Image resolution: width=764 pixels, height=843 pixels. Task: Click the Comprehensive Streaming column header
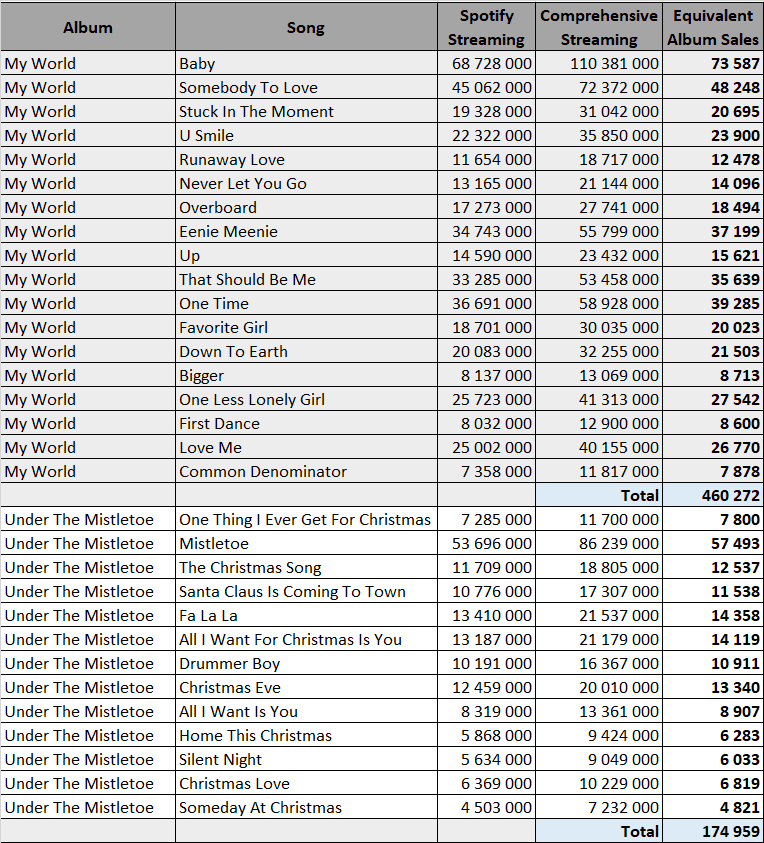click(599, 27)
